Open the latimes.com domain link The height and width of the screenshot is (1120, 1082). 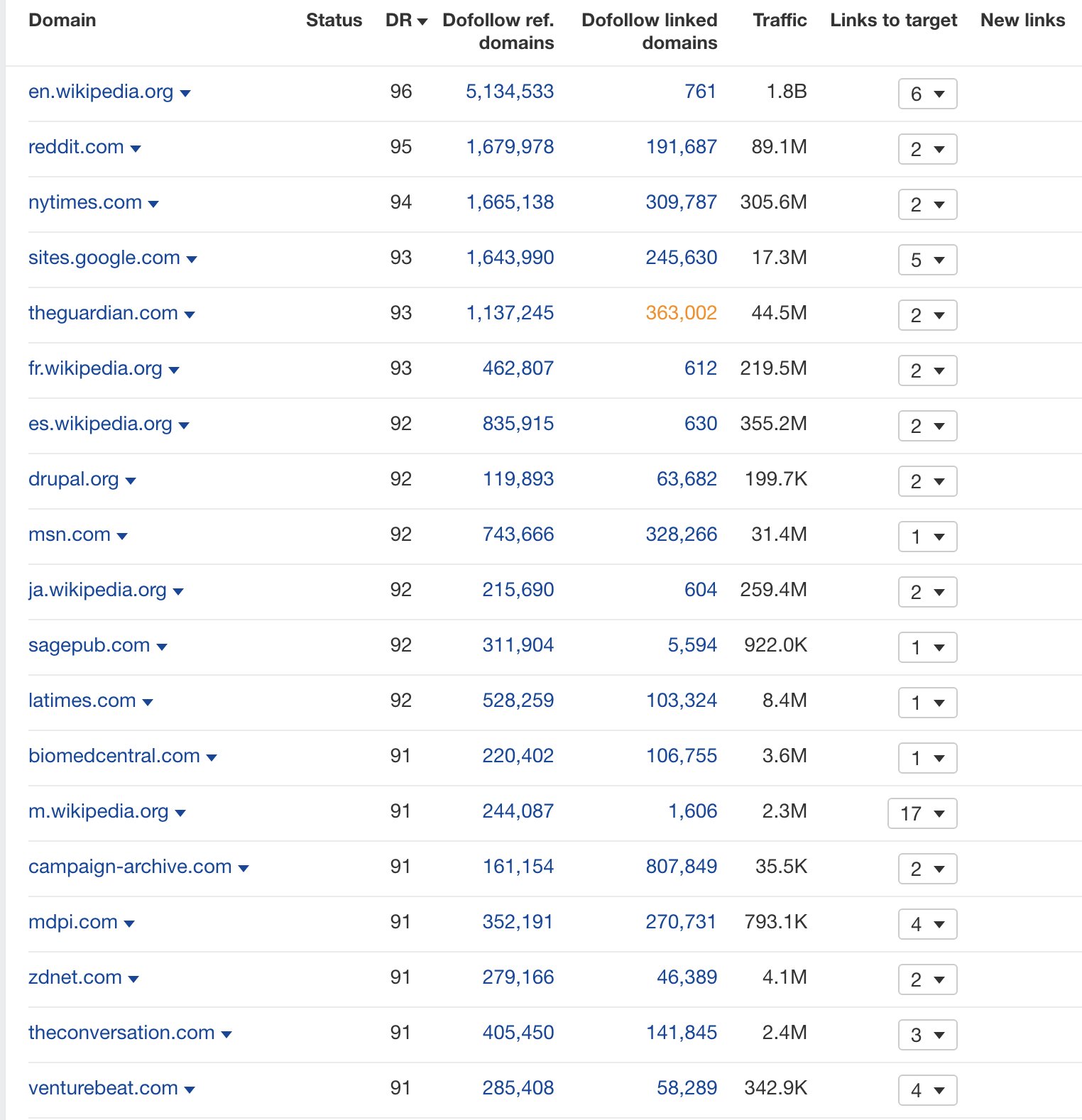pos(82,701)
